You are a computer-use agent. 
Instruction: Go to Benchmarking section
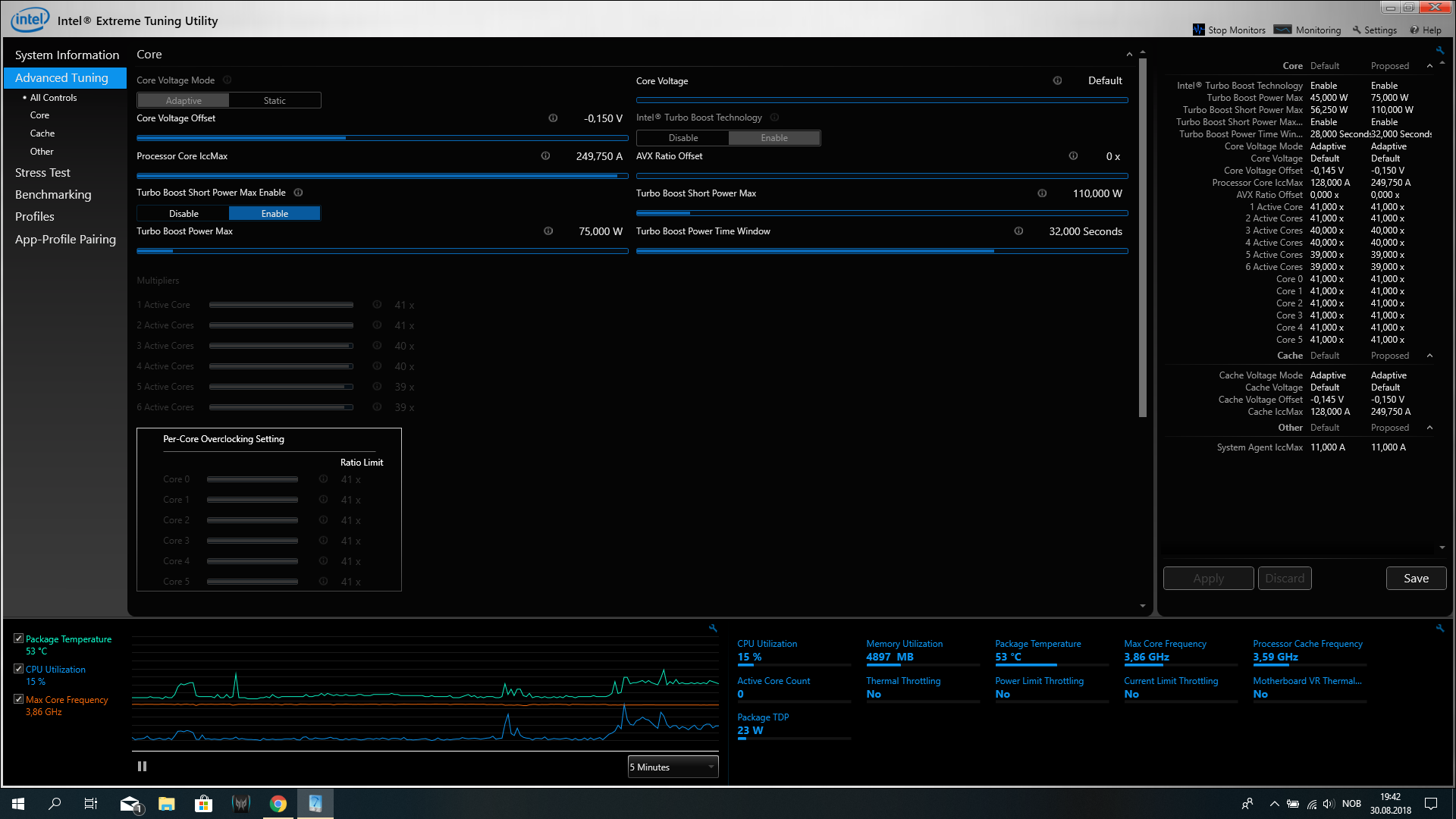click(x=53, y=195)
